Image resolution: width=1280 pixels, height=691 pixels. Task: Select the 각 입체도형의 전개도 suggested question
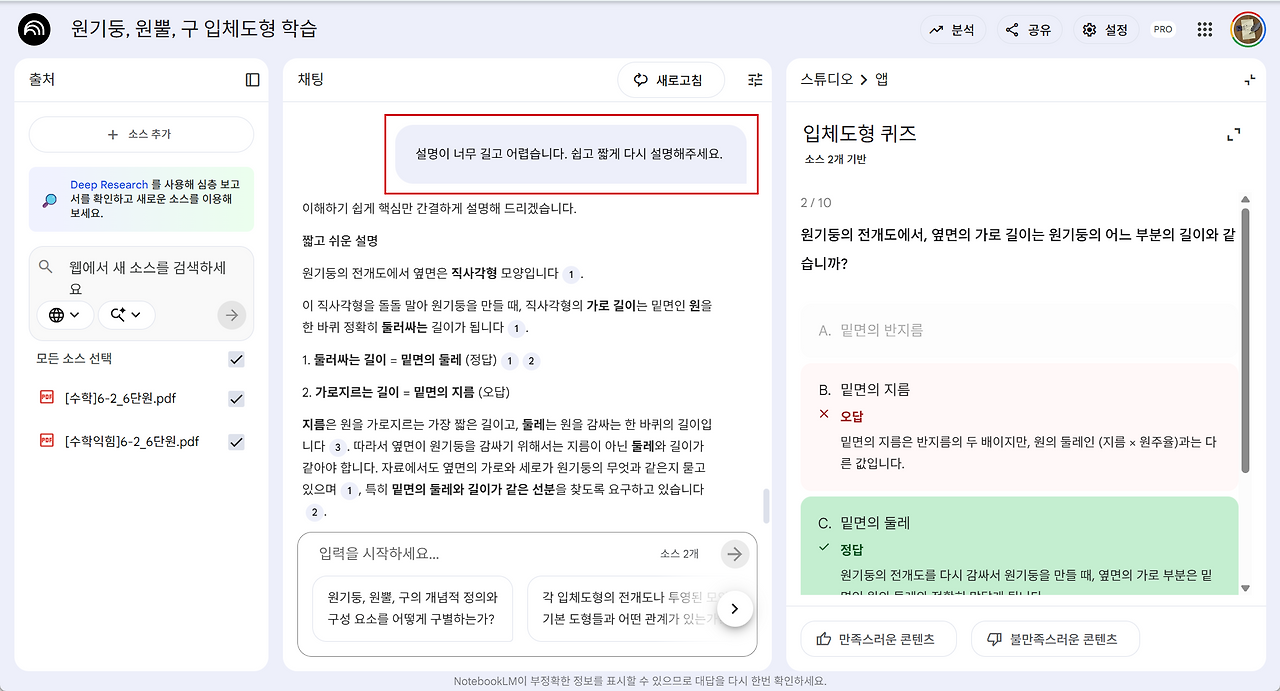(624, 608)
